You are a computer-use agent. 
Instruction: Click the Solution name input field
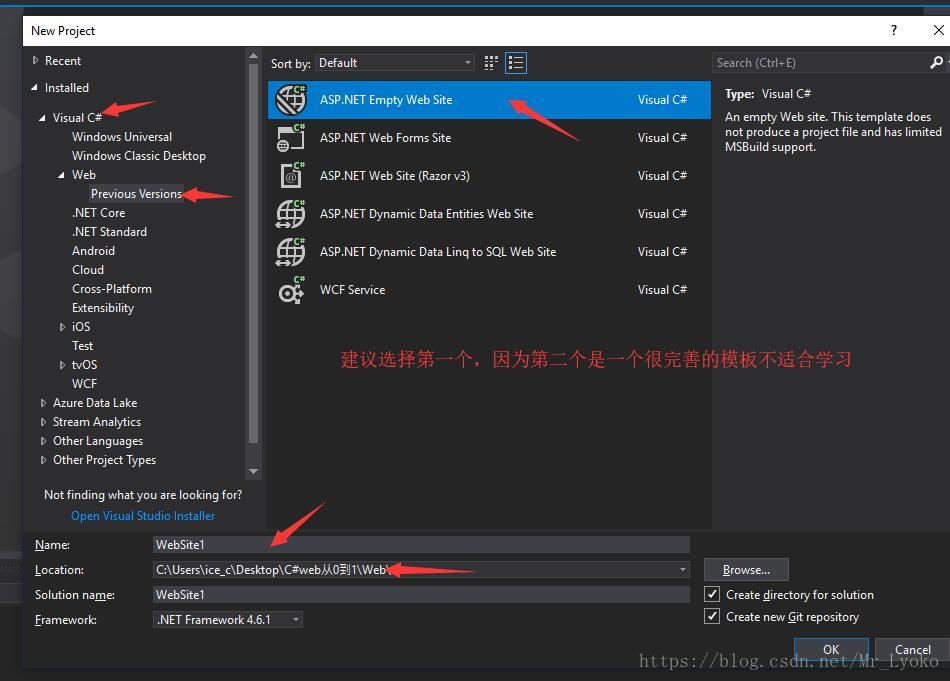pos(421,595)
